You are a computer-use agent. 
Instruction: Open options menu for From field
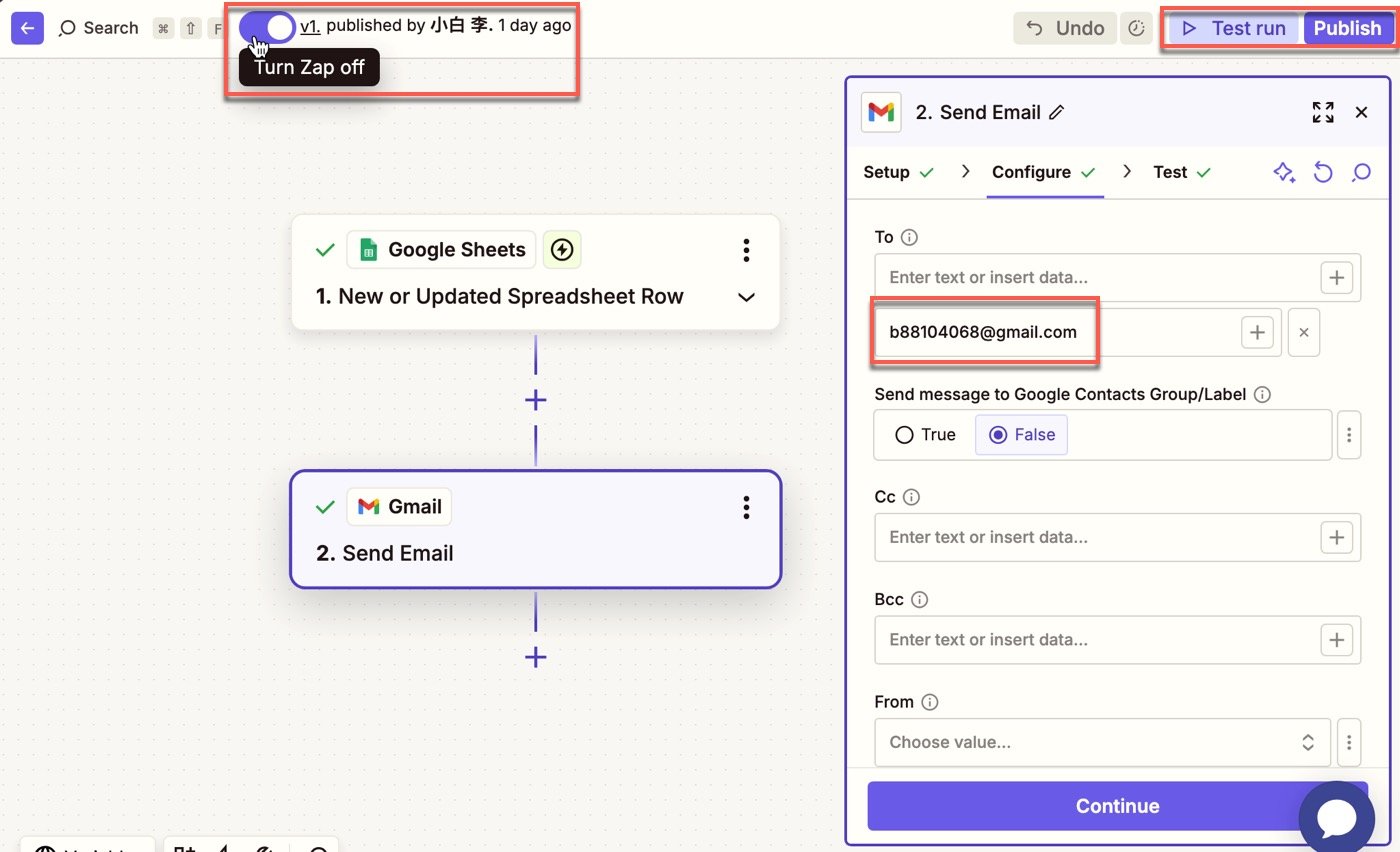(1349, 743)
